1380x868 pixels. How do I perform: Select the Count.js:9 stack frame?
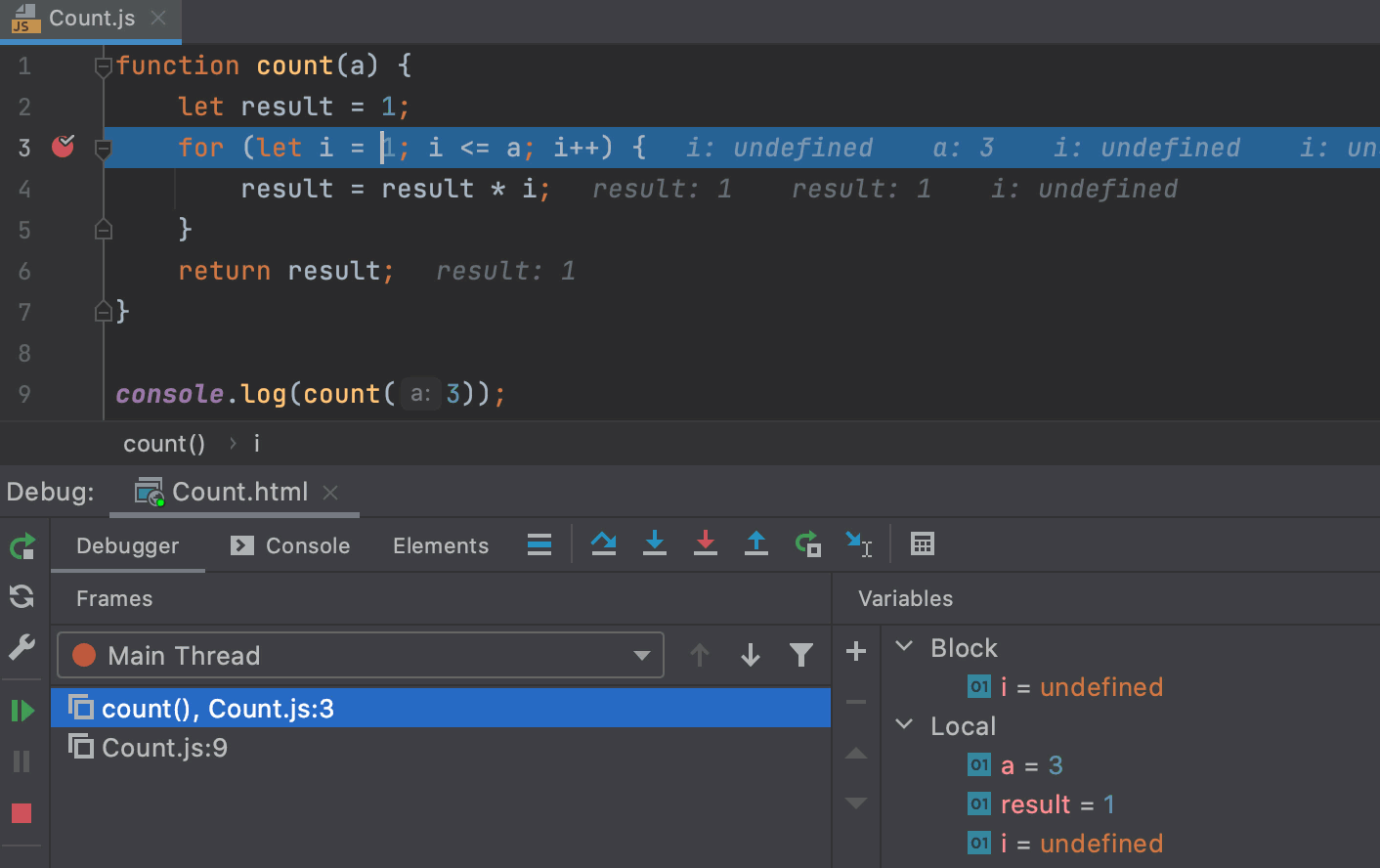pyautogui.click(x=164, y=748)
